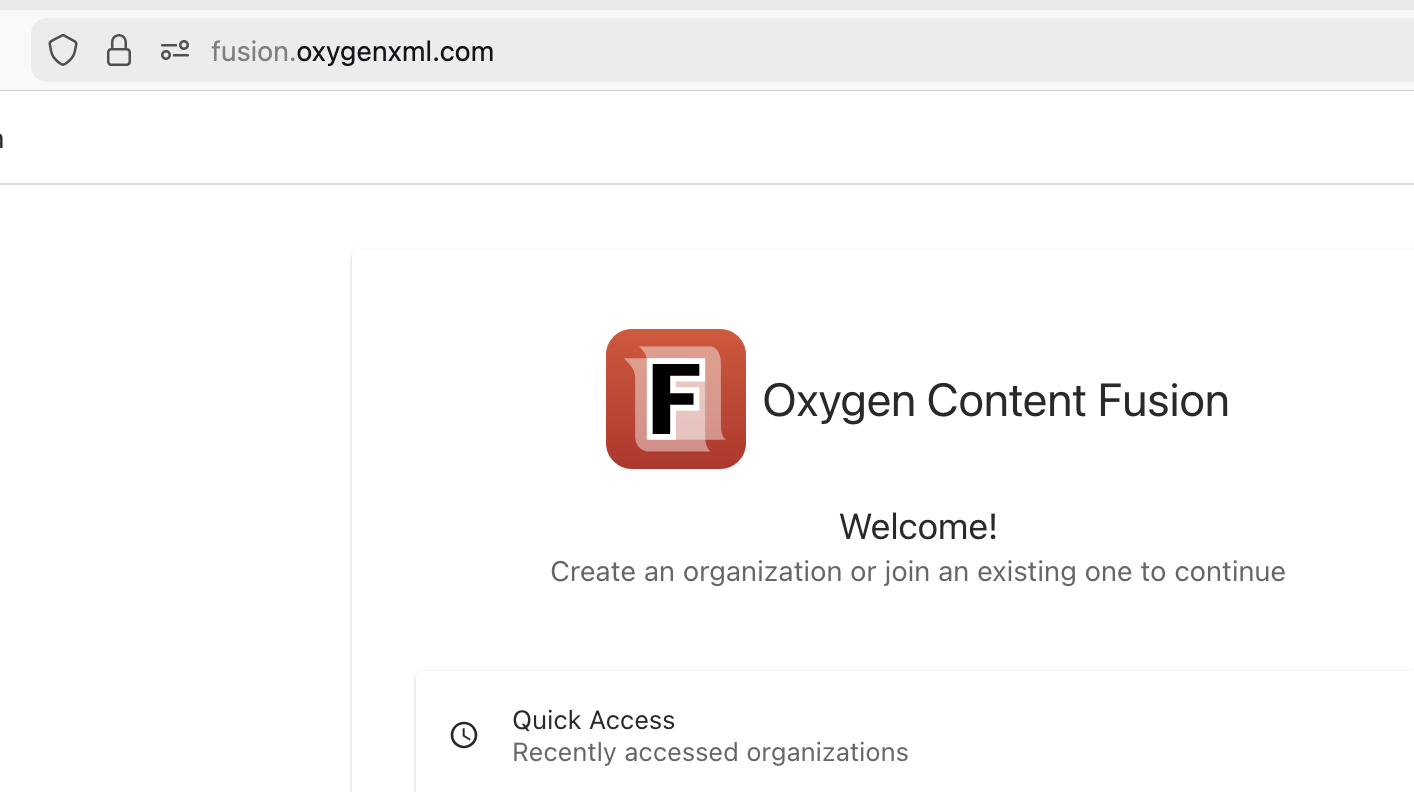Open the padlock site security info

(119, 50)
